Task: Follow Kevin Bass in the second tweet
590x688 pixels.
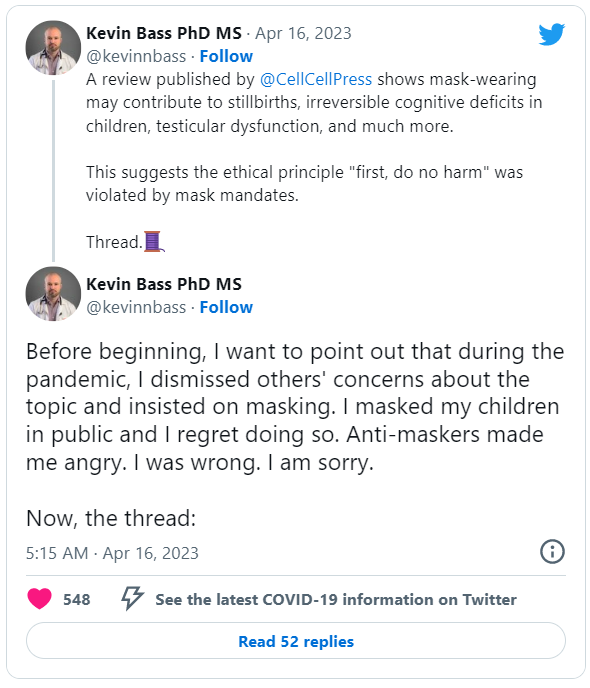Action: coord(226,307)
